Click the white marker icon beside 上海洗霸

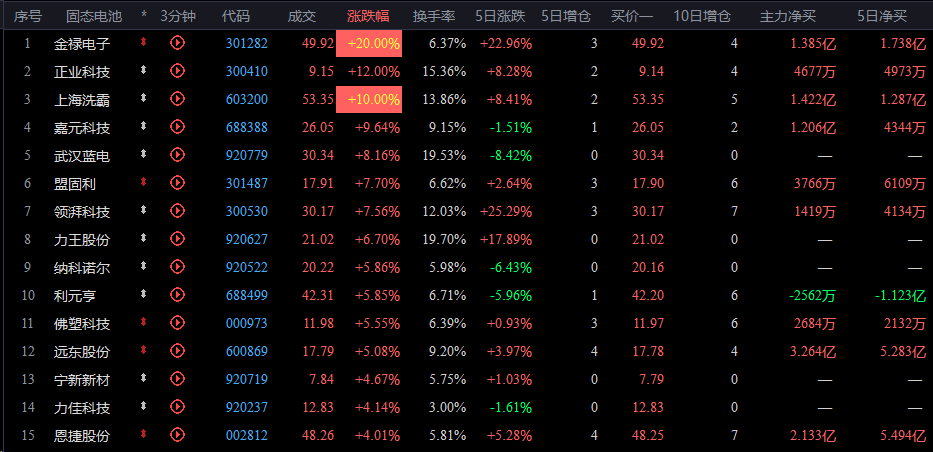[x=143, y=98]
